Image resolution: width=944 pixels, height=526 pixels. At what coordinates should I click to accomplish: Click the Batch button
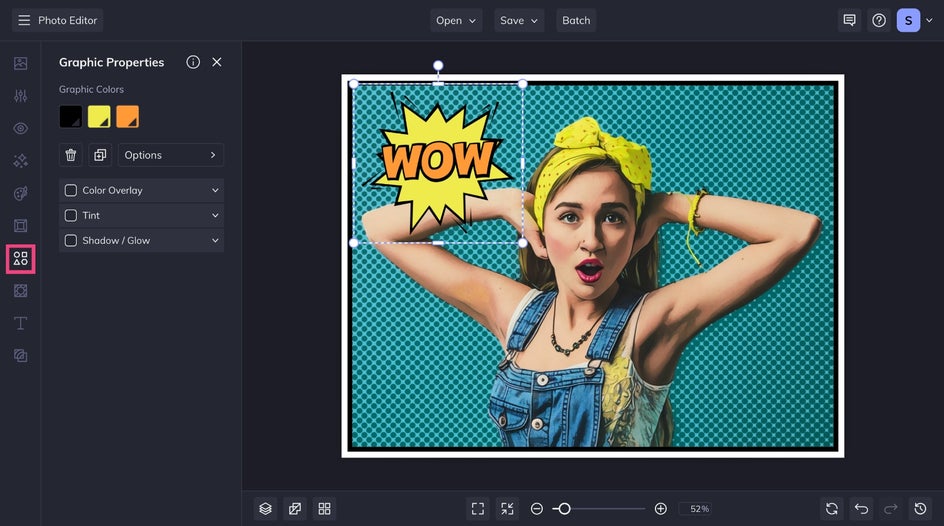tap(576, 20)
